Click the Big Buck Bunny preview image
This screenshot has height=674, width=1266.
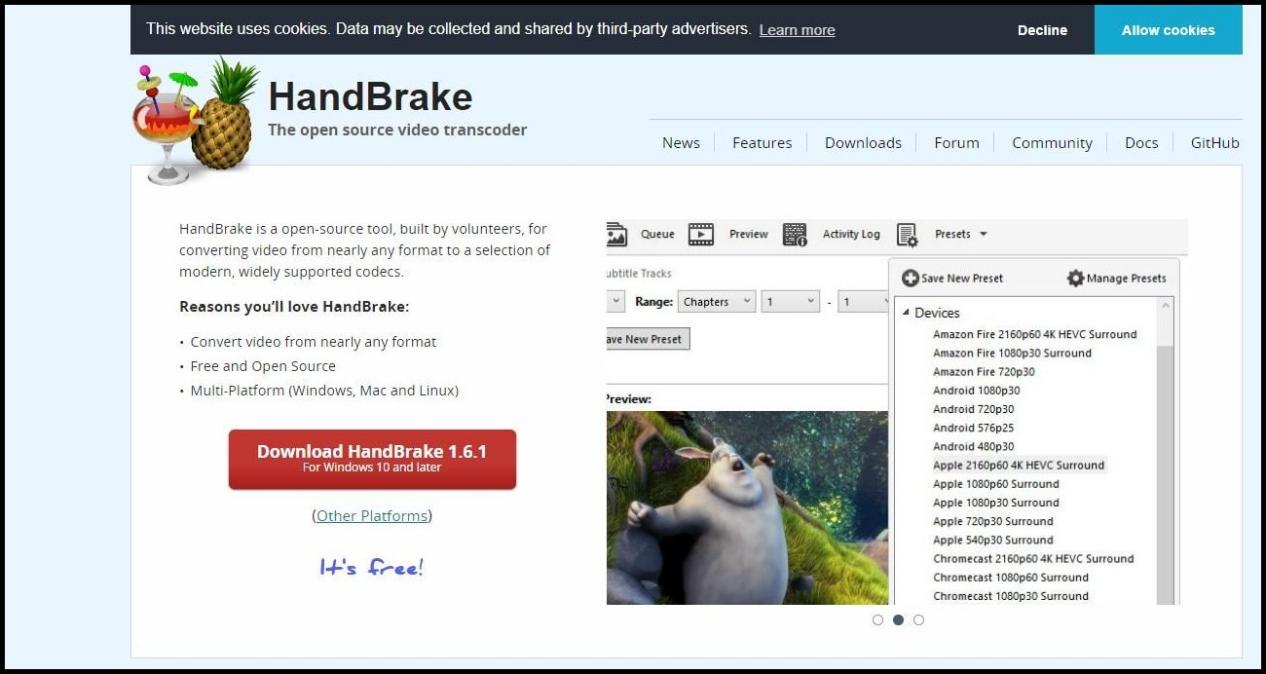click(747, 508)
